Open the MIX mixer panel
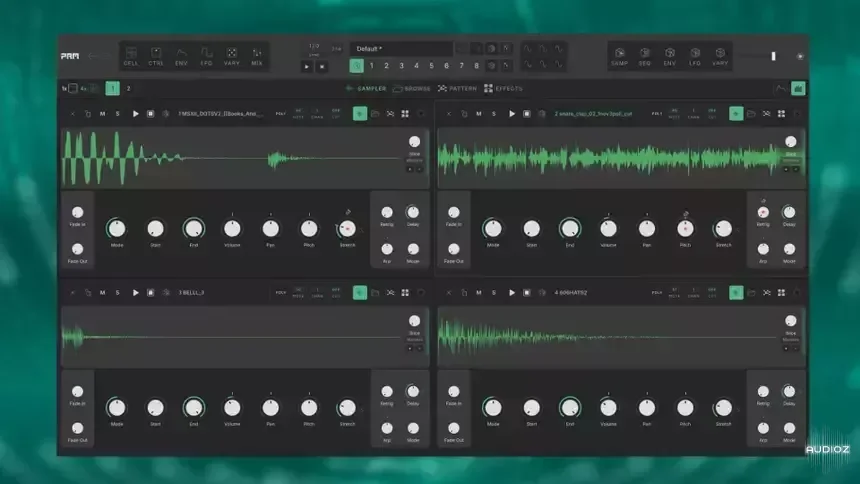Viewport: 860px width, 484px height. coord(257,56)
